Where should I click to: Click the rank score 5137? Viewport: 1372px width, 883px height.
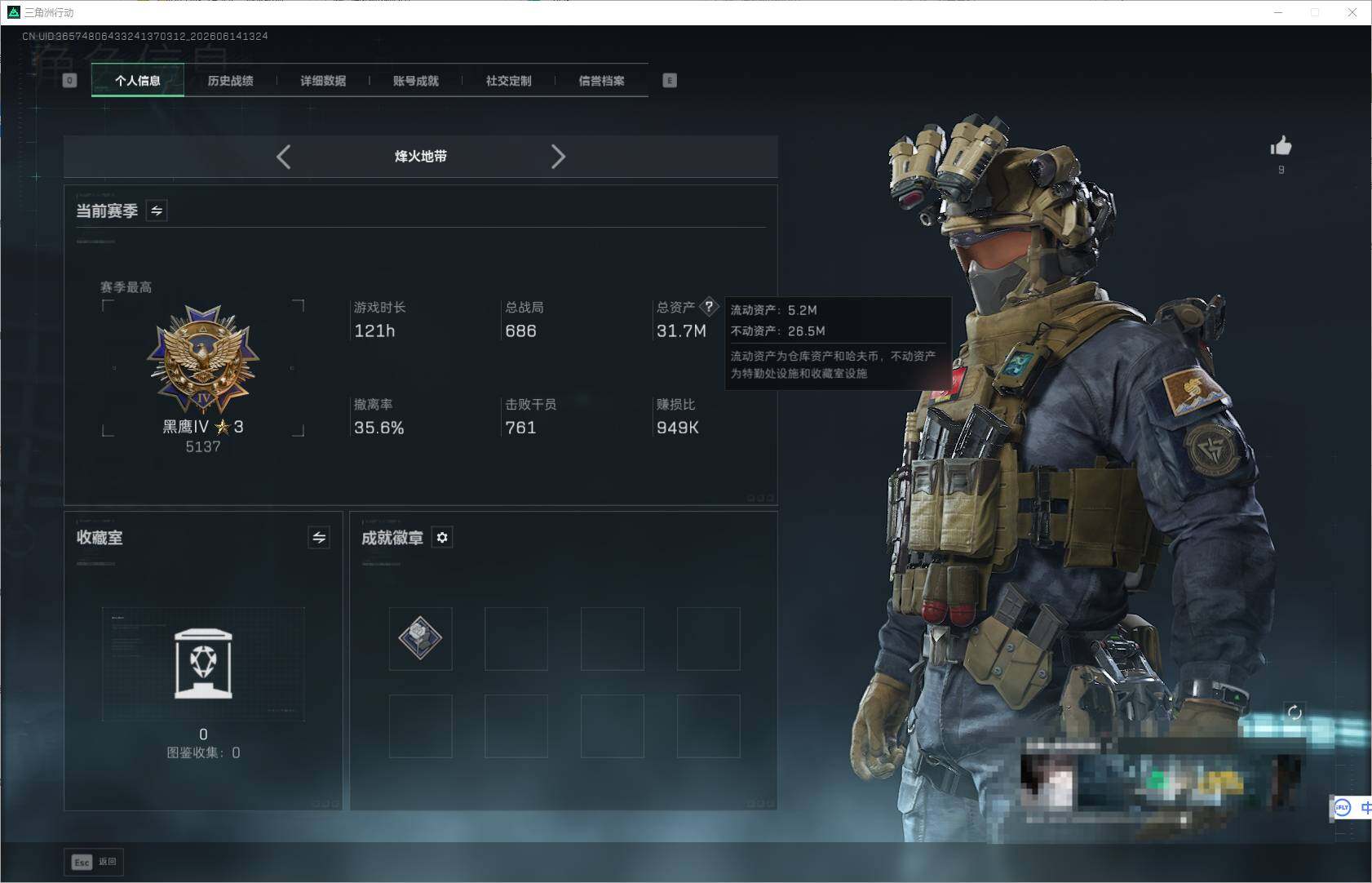203,446
